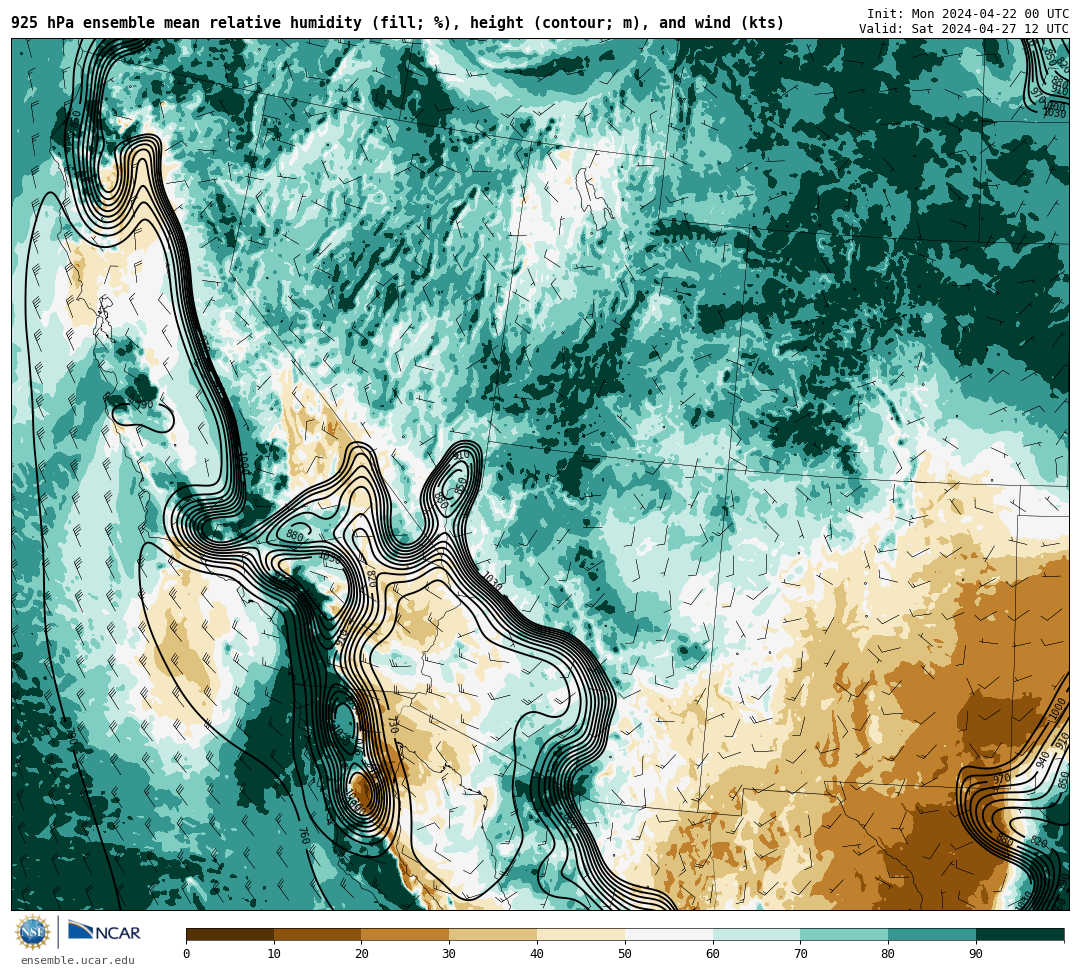The height and width of the screenshot is (973, 1080).
Task: Click the Valid time label
Action: 964,29
